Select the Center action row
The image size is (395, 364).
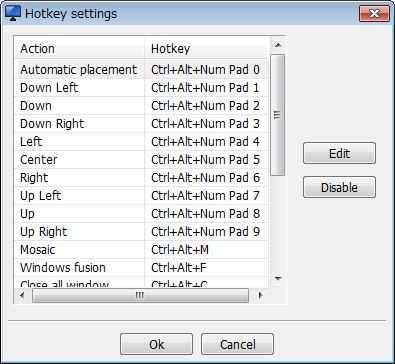tap(141, 160)
